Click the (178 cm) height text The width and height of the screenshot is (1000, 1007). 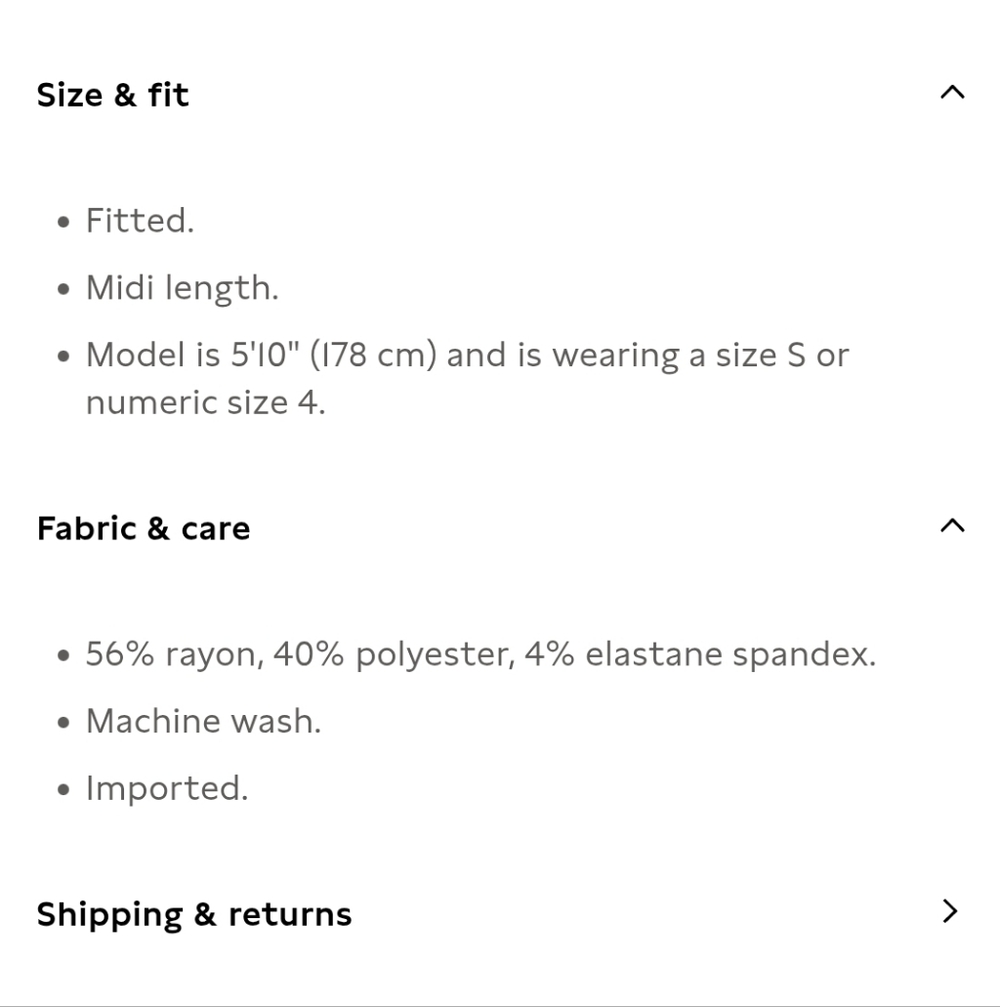(373, 355)
